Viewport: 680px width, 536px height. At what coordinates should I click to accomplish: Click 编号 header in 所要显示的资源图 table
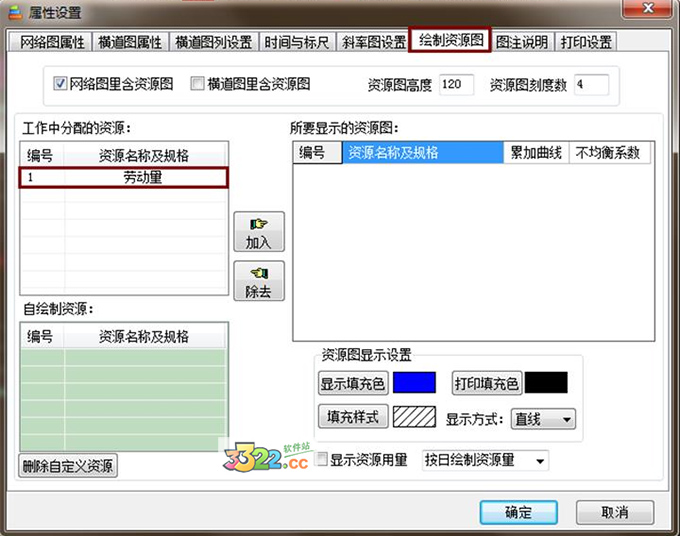(x=317, y=153)
